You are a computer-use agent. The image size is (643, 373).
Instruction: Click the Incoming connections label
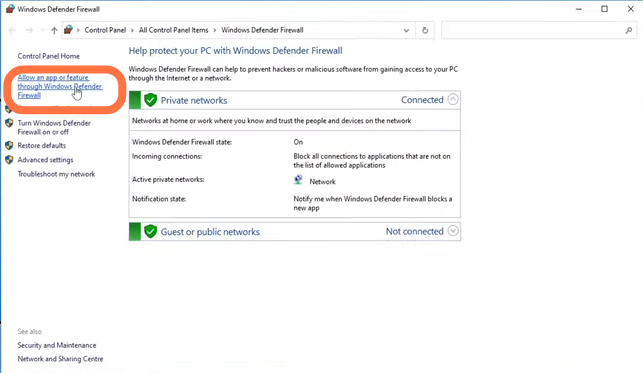coord(166,156)
